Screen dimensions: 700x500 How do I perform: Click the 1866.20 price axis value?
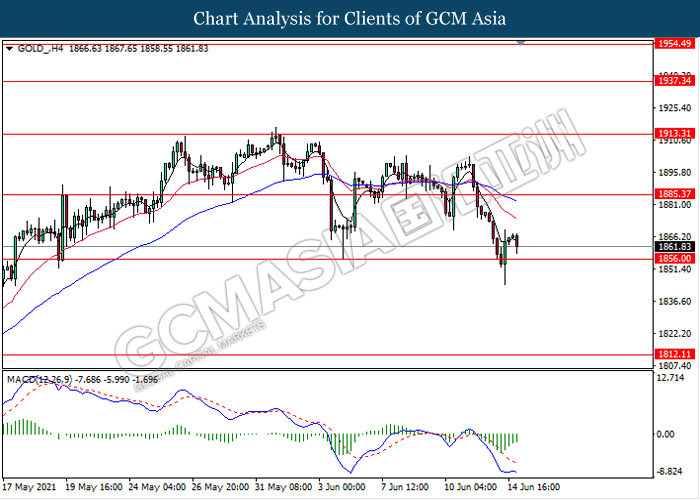pos(675,237)
